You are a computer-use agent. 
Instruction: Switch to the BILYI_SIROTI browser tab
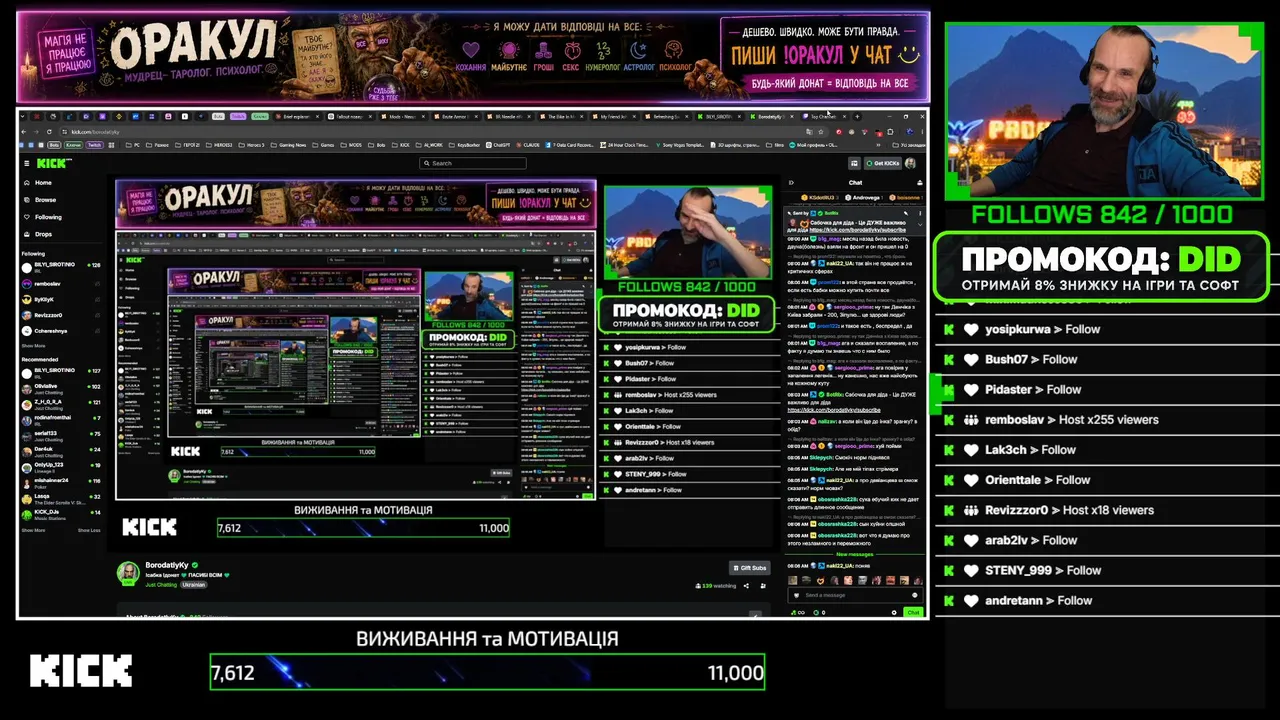point(720,116)
